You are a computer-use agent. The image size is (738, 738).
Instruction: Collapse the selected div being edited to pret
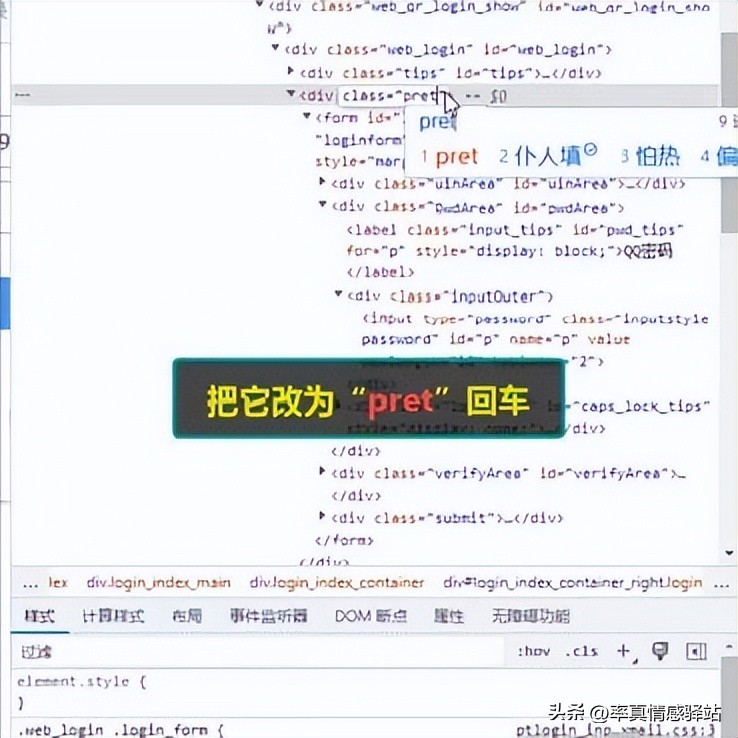(291, 94)
